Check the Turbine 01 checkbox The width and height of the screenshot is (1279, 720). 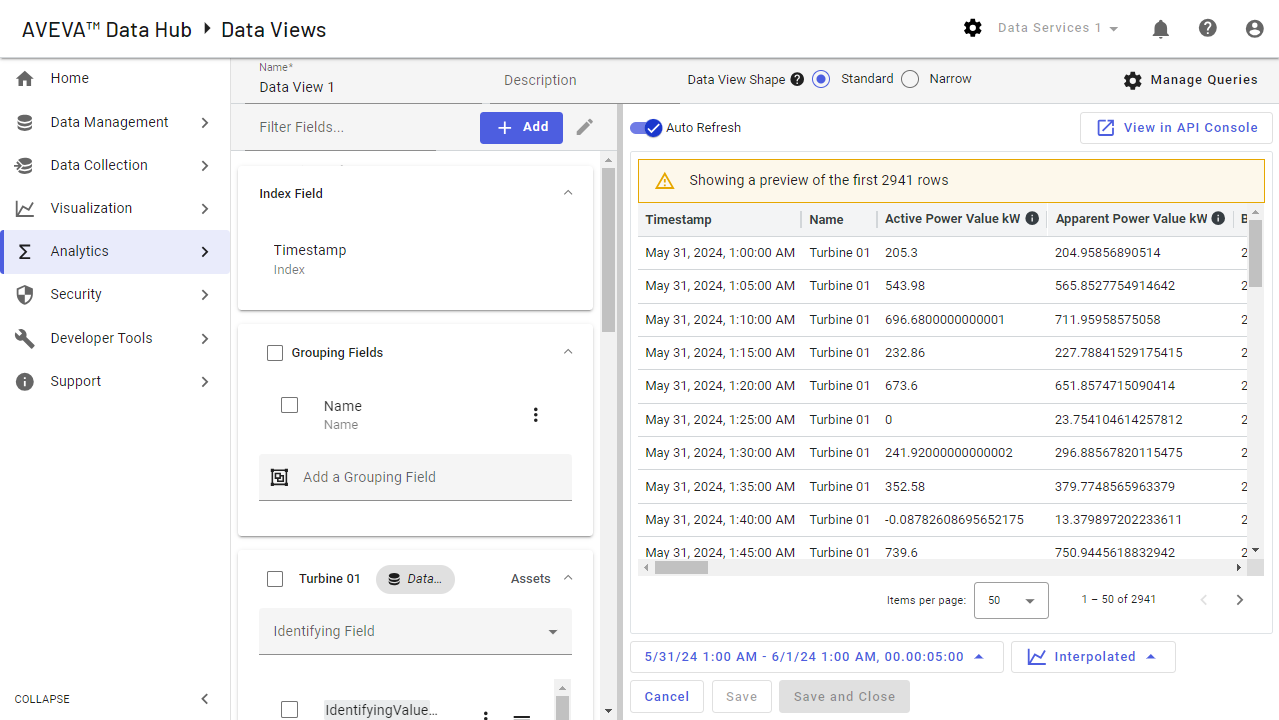[275, 579]
